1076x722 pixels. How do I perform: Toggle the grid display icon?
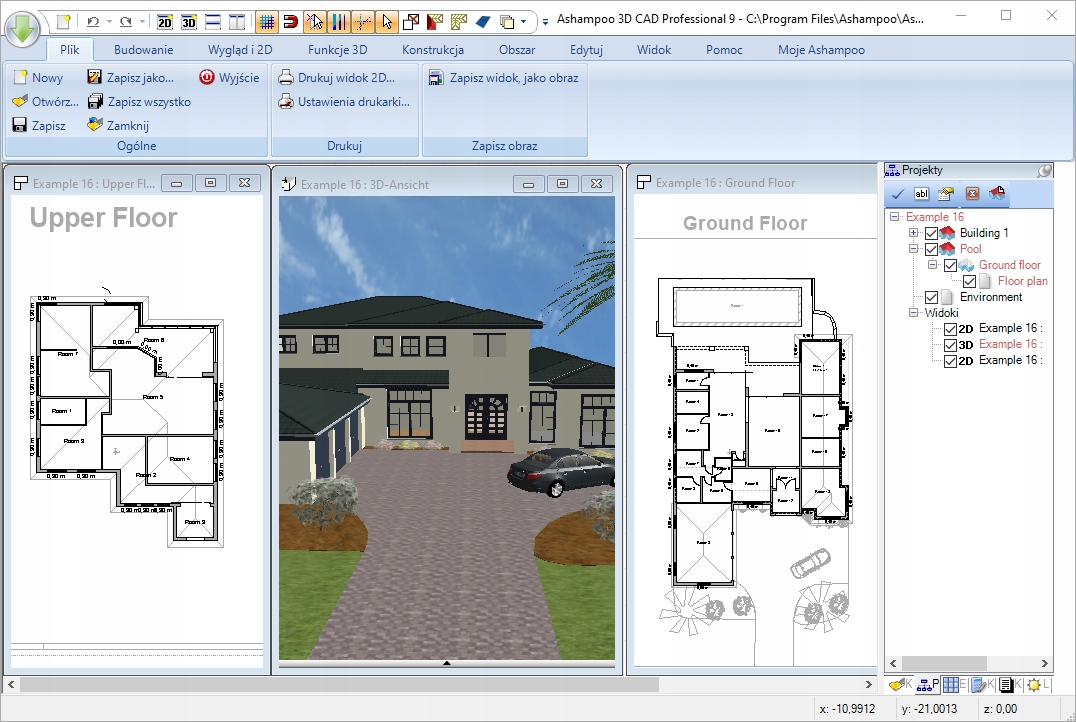(x=267, y=21)
